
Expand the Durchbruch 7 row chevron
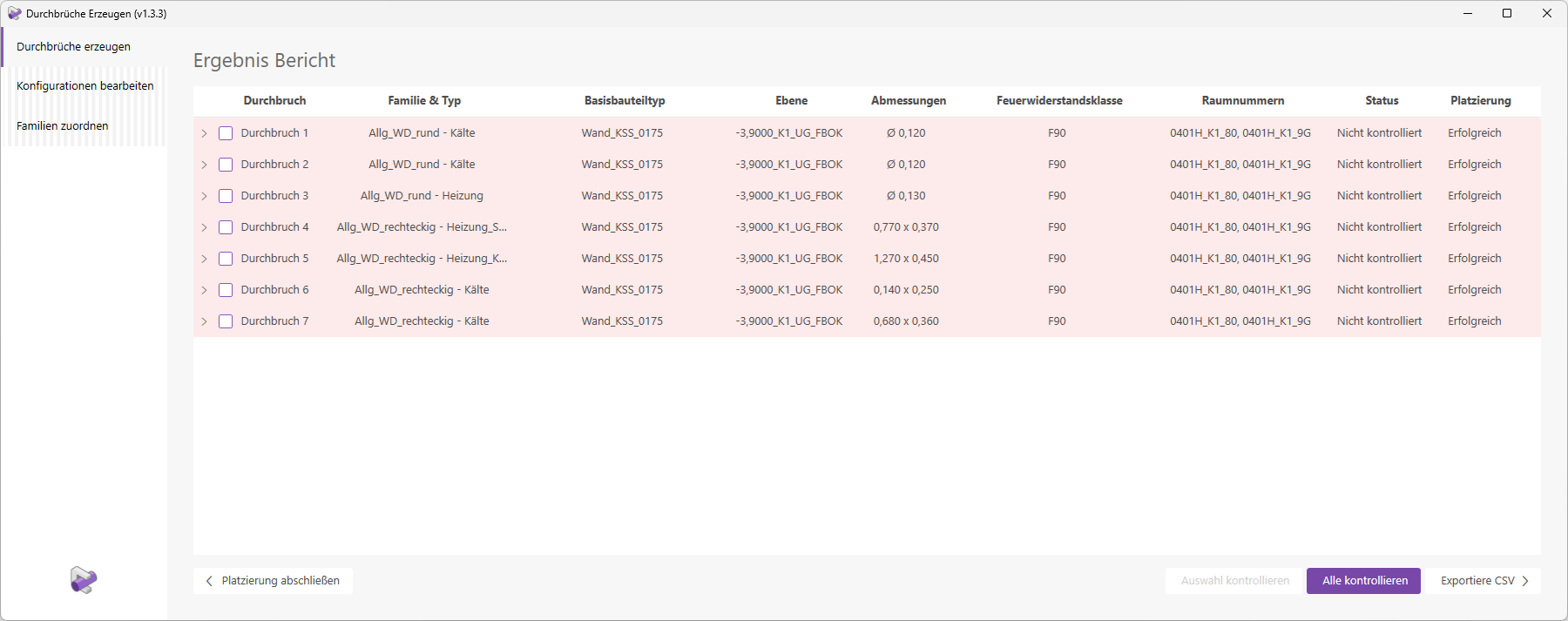point(205,321)
